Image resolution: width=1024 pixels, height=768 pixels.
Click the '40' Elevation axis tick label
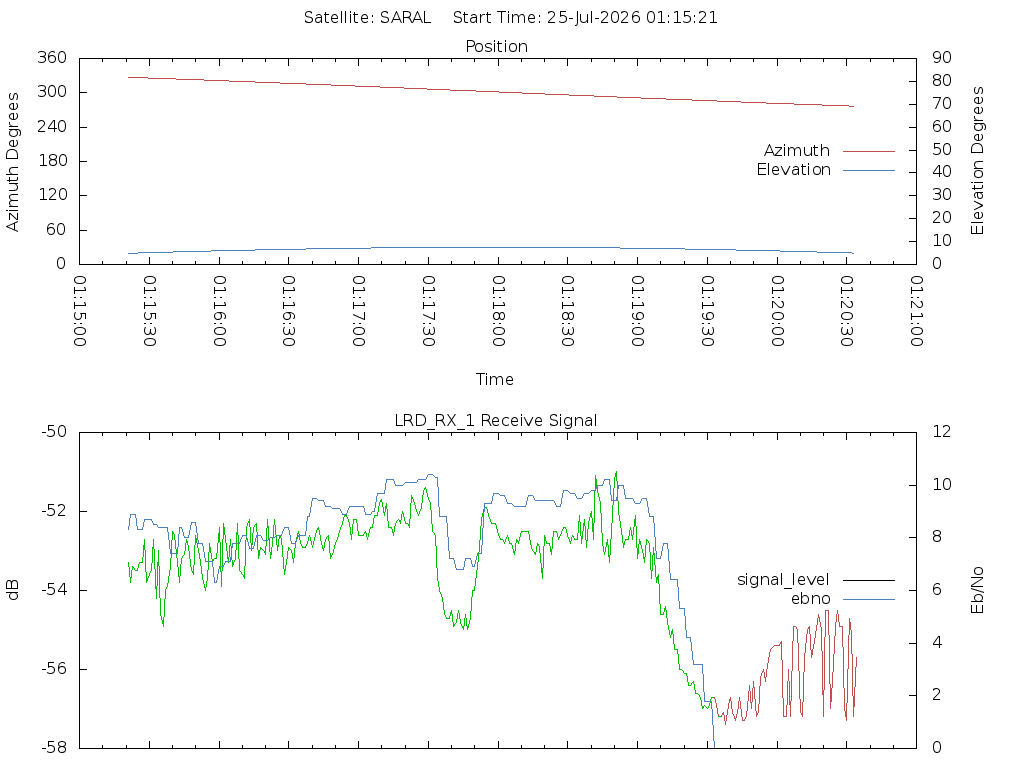point(942,172)
